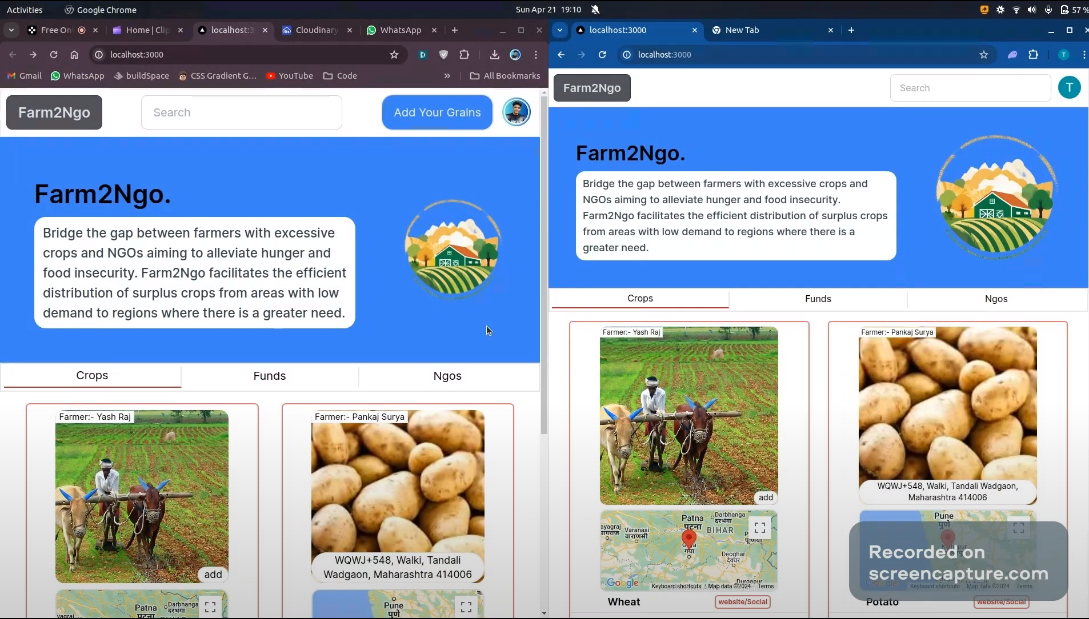Screen dimensions: 1089x619
Task: Click the Add Your Grains button
Action: 437,112
